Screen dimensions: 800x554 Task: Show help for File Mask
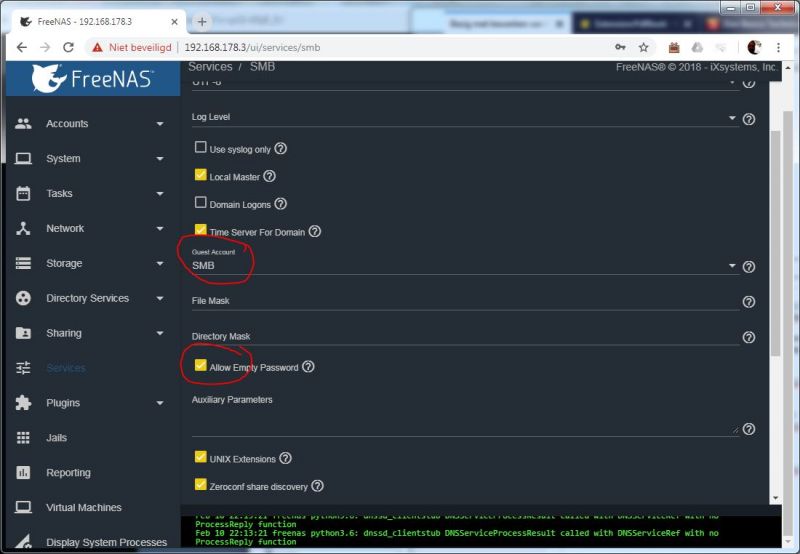(x=748, y=302)
